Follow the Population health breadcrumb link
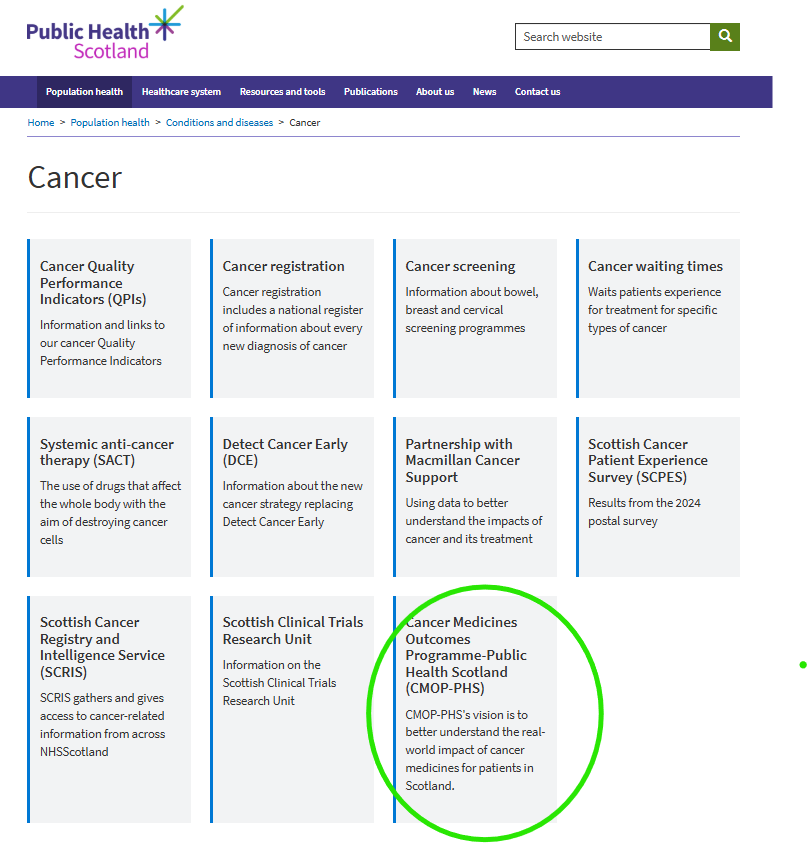 click(110, 122)
